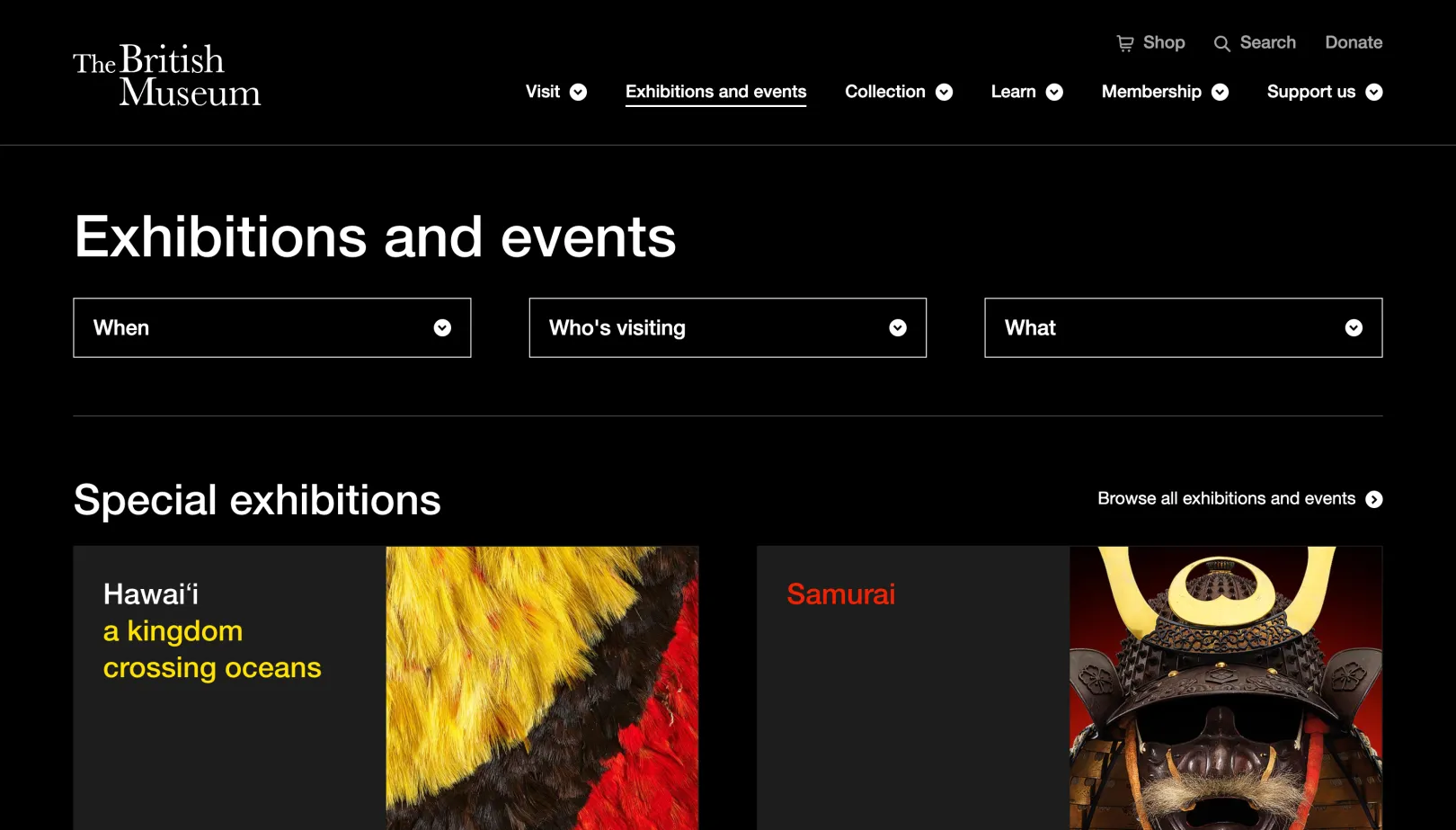Go to the Donate page
This screenshot has width=1456, height=830.
[x=1354, y=42]
